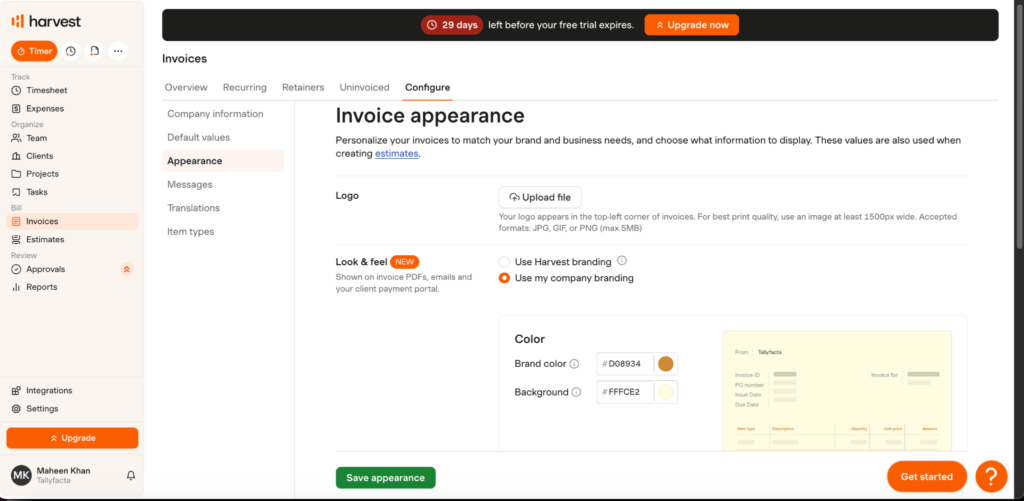
Task: Click the Reports bar chart icon
Action: coord(16,287)
